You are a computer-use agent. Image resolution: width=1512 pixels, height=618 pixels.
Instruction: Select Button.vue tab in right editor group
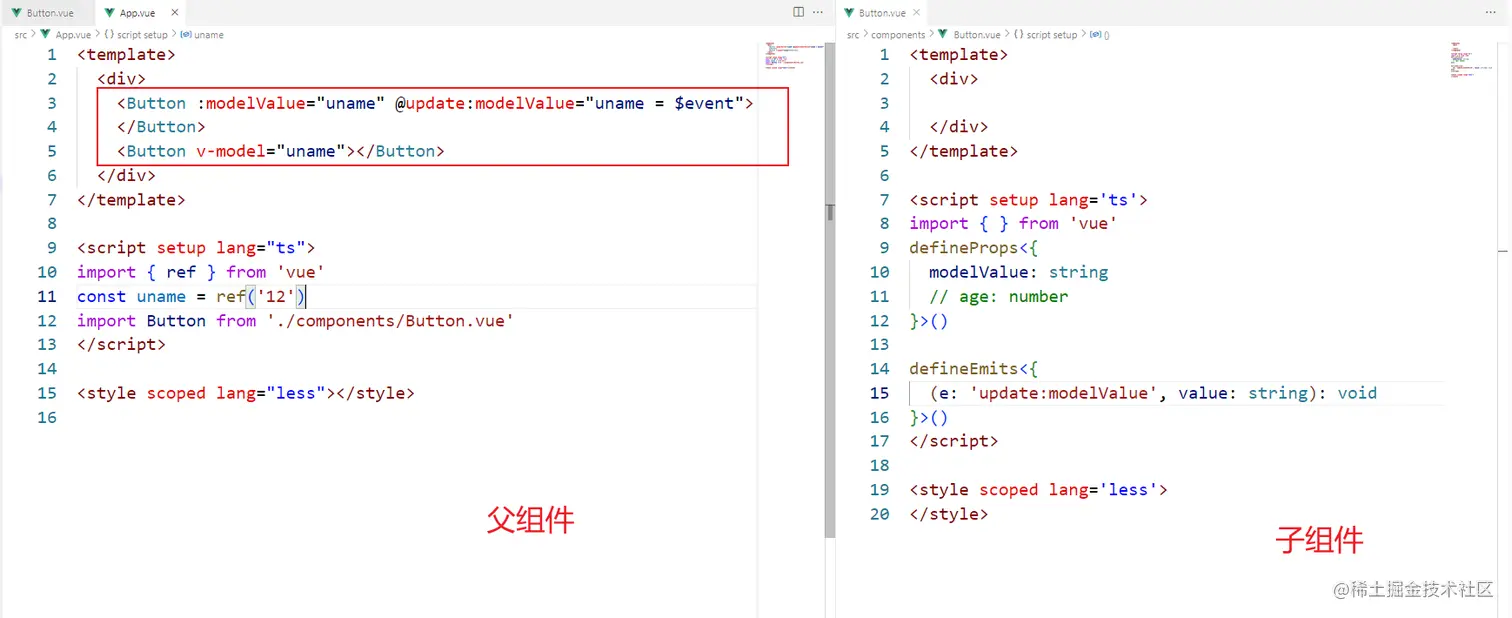point(882,13)
